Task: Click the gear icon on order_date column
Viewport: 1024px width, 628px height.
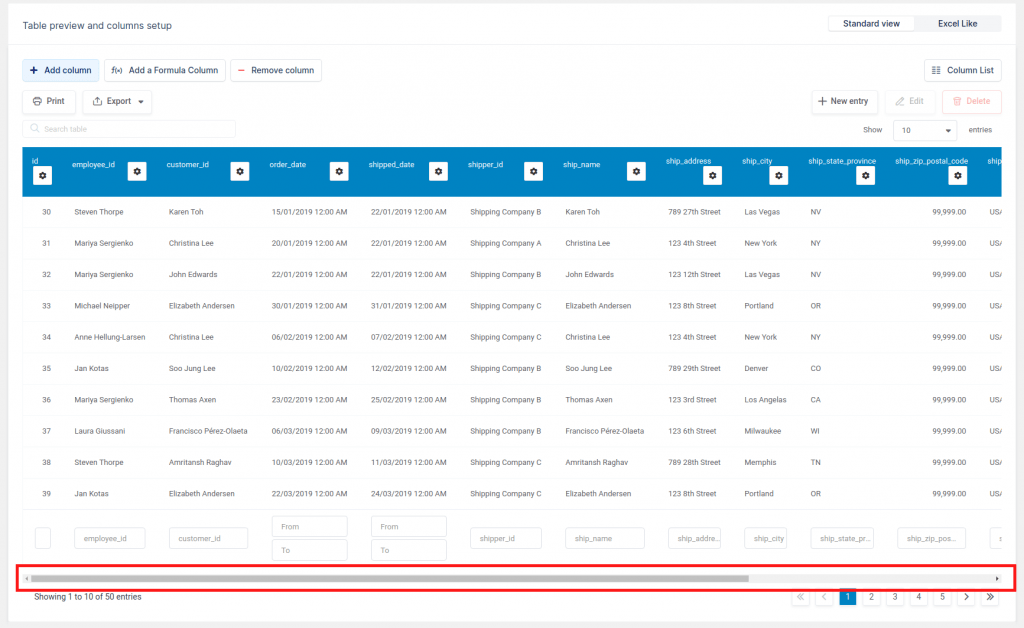Action: click(x=339, y=171)
